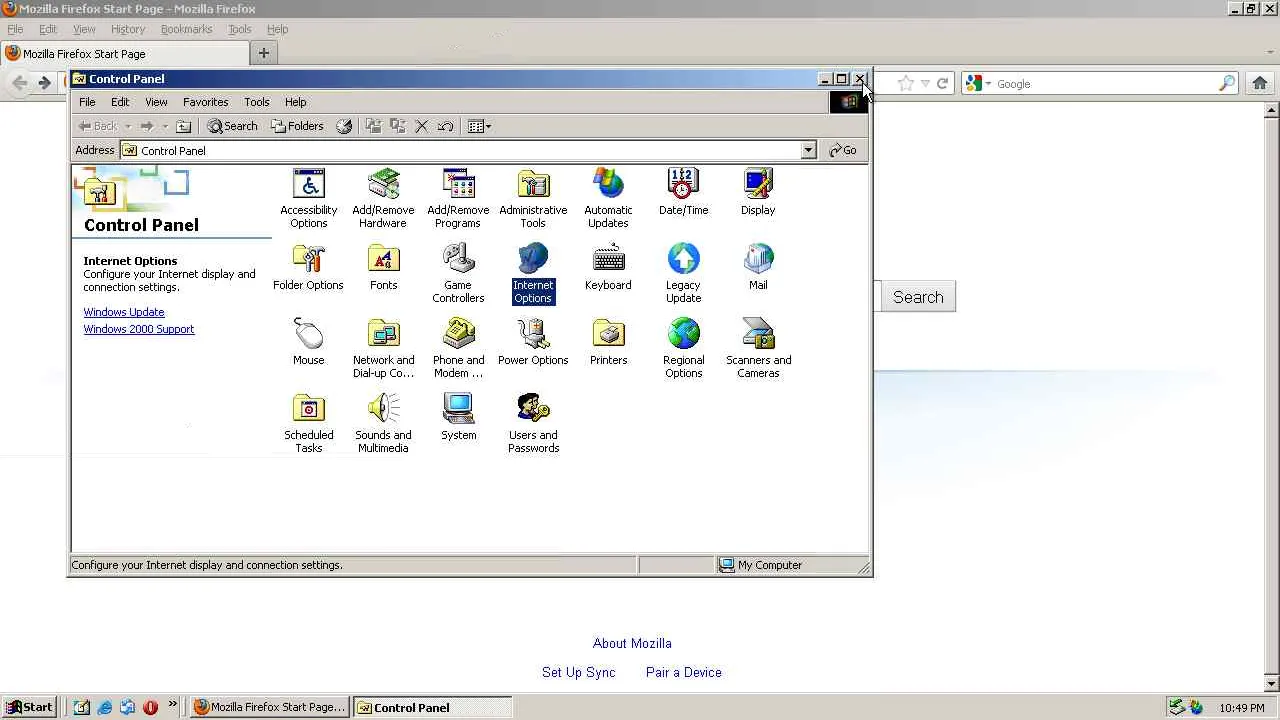Viewport: 1280px width, 720px height.
Task: Click the Up folder toolbar icon
Action: tap(183, 126)
